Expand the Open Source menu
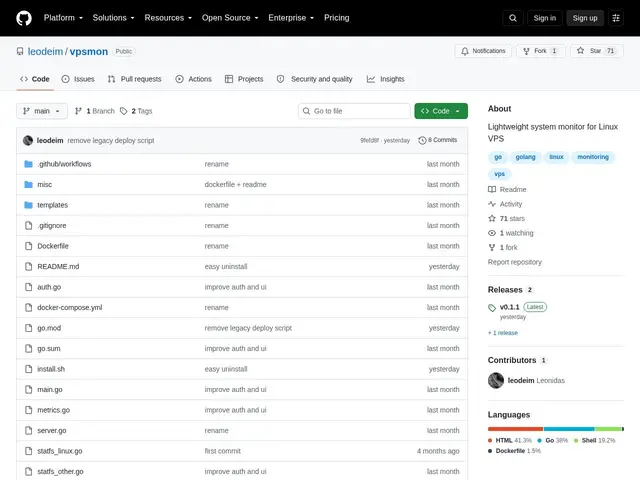 tap(230, 18)
